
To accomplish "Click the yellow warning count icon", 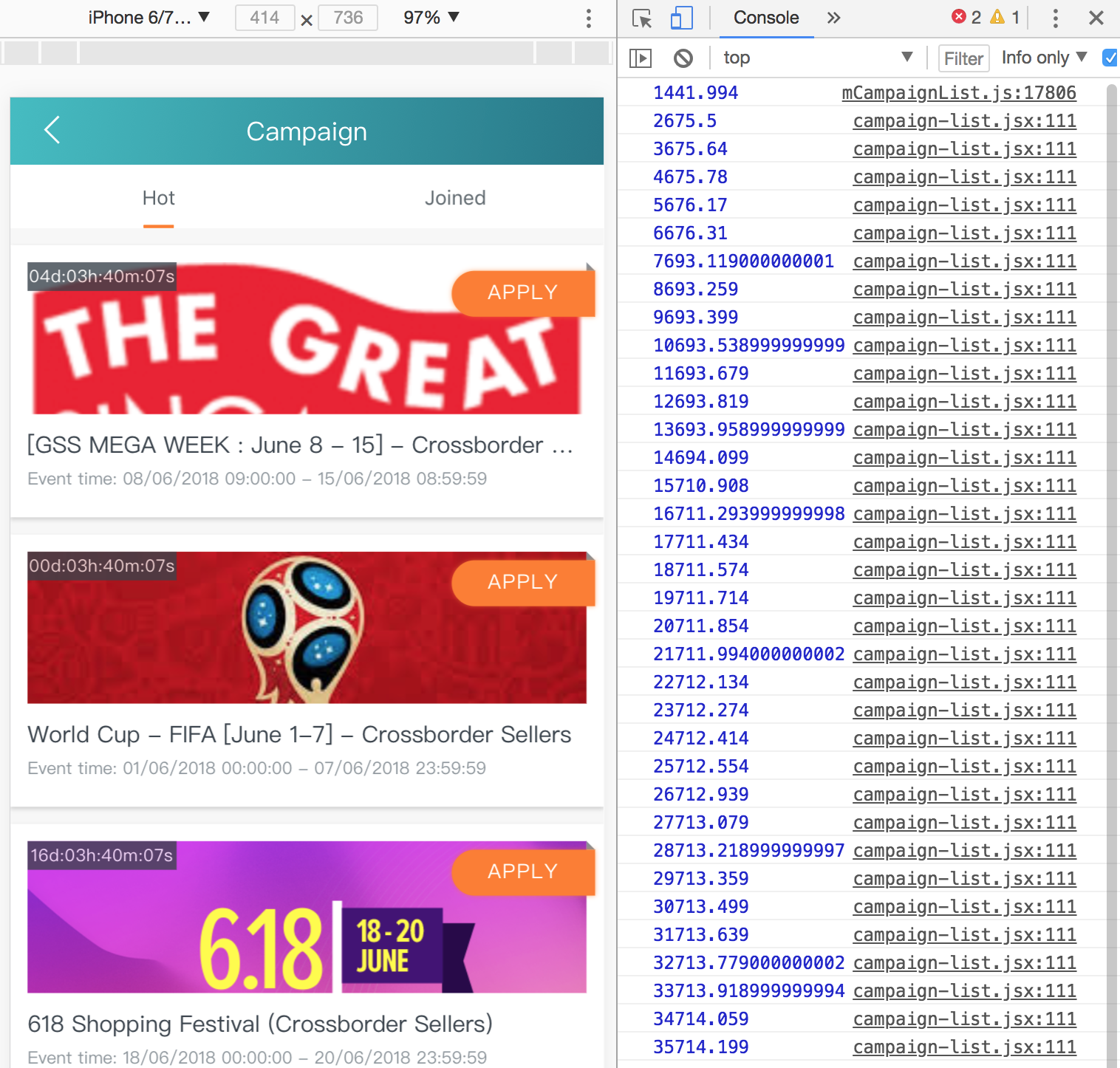I will coord(997,17).
